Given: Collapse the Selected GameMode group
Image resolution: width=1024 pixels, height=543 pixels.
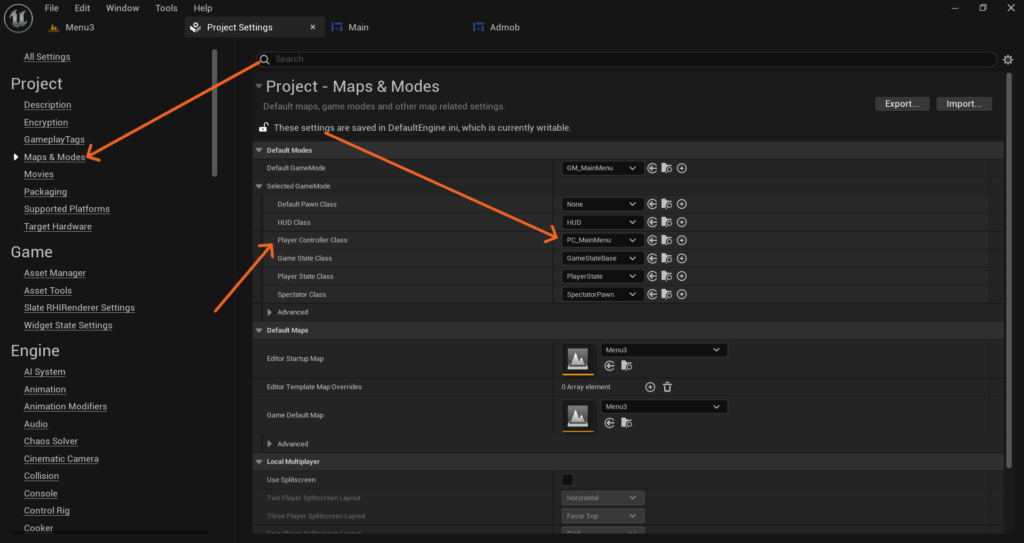Looking at the screenshot, I should [259, 186].
